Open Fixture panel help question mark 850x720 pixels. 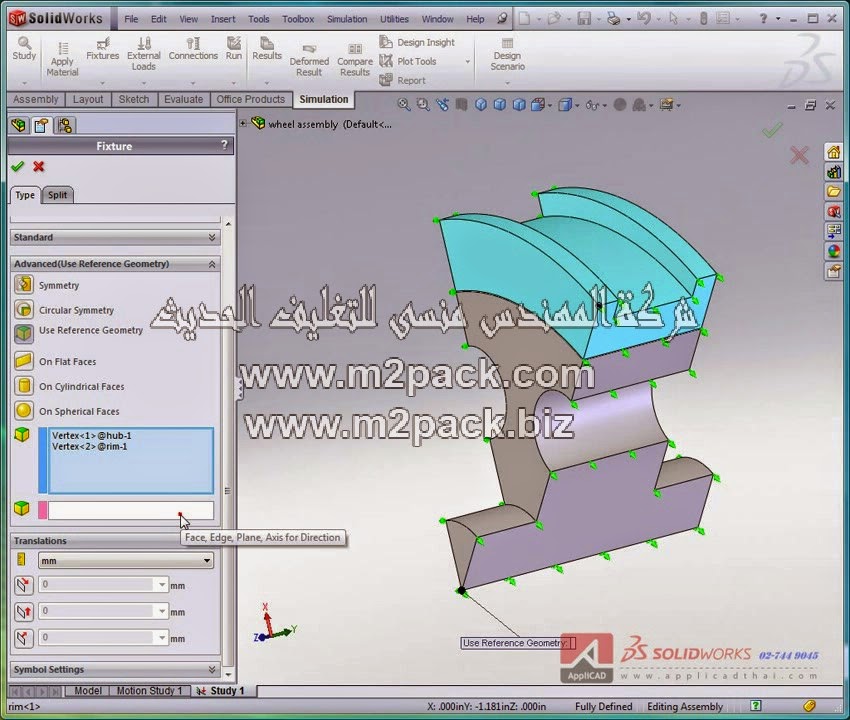[x=224, y=145]
